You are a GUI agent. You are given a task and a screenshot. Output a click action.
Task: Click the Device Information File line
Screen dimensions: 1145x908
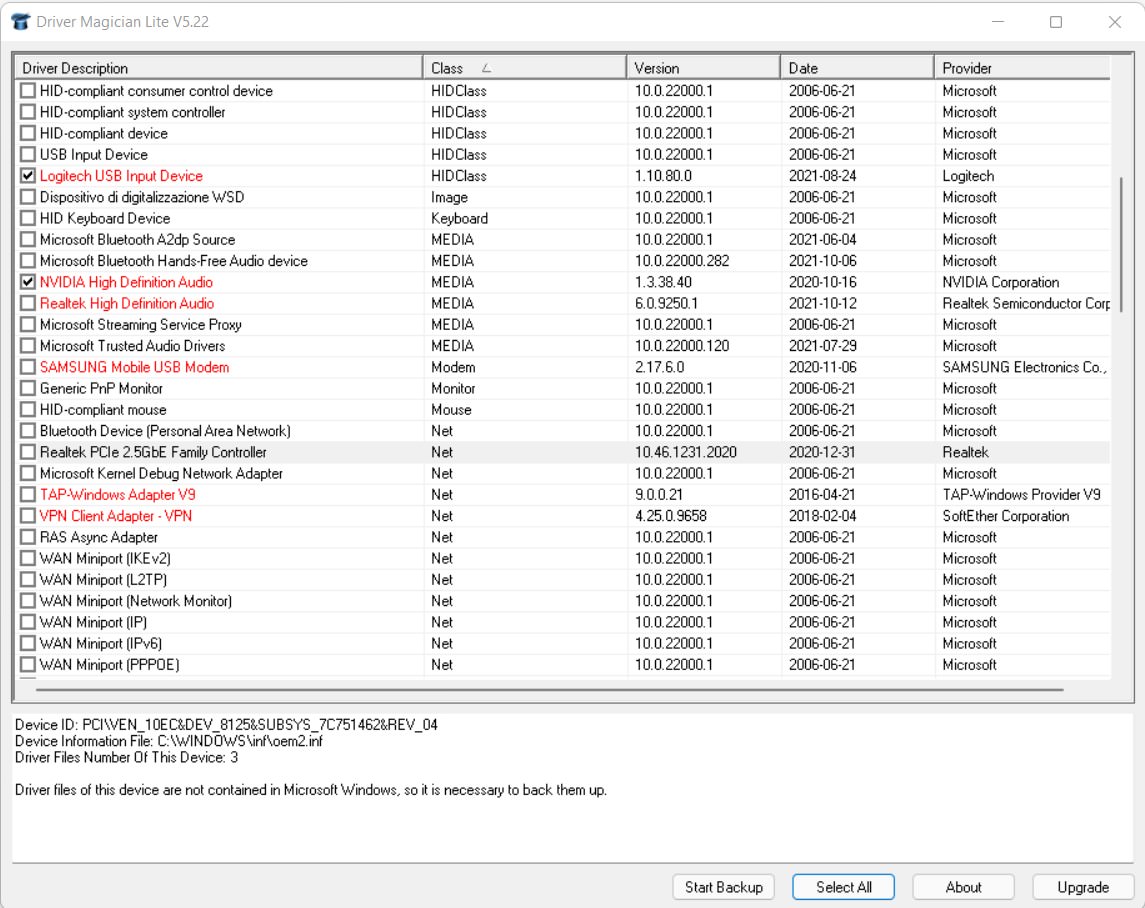pos(169,741)
